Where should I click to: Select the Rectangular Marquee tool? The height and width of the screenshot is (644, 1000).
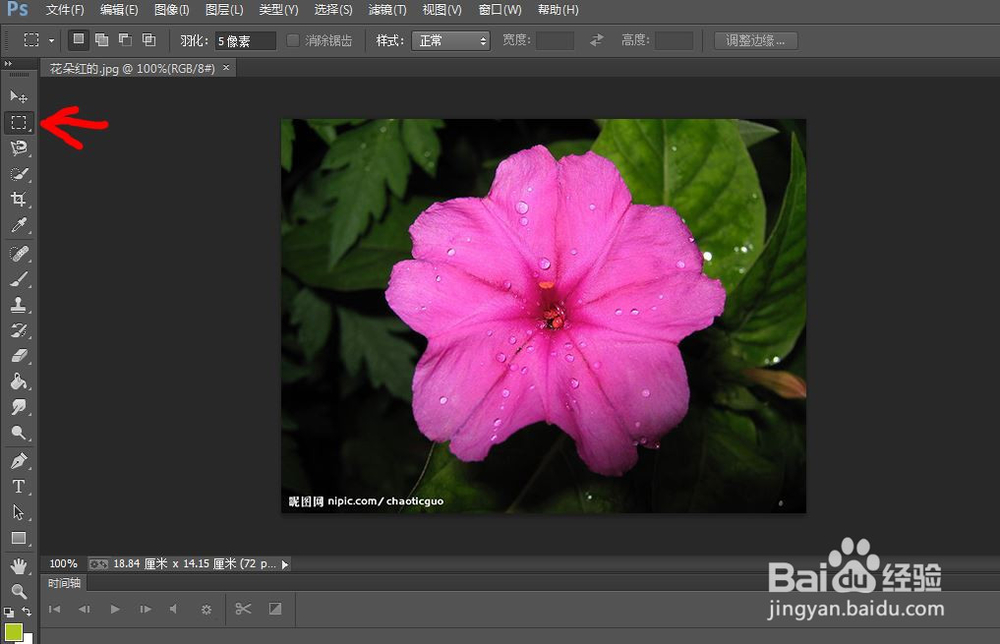tap(18, 122)
